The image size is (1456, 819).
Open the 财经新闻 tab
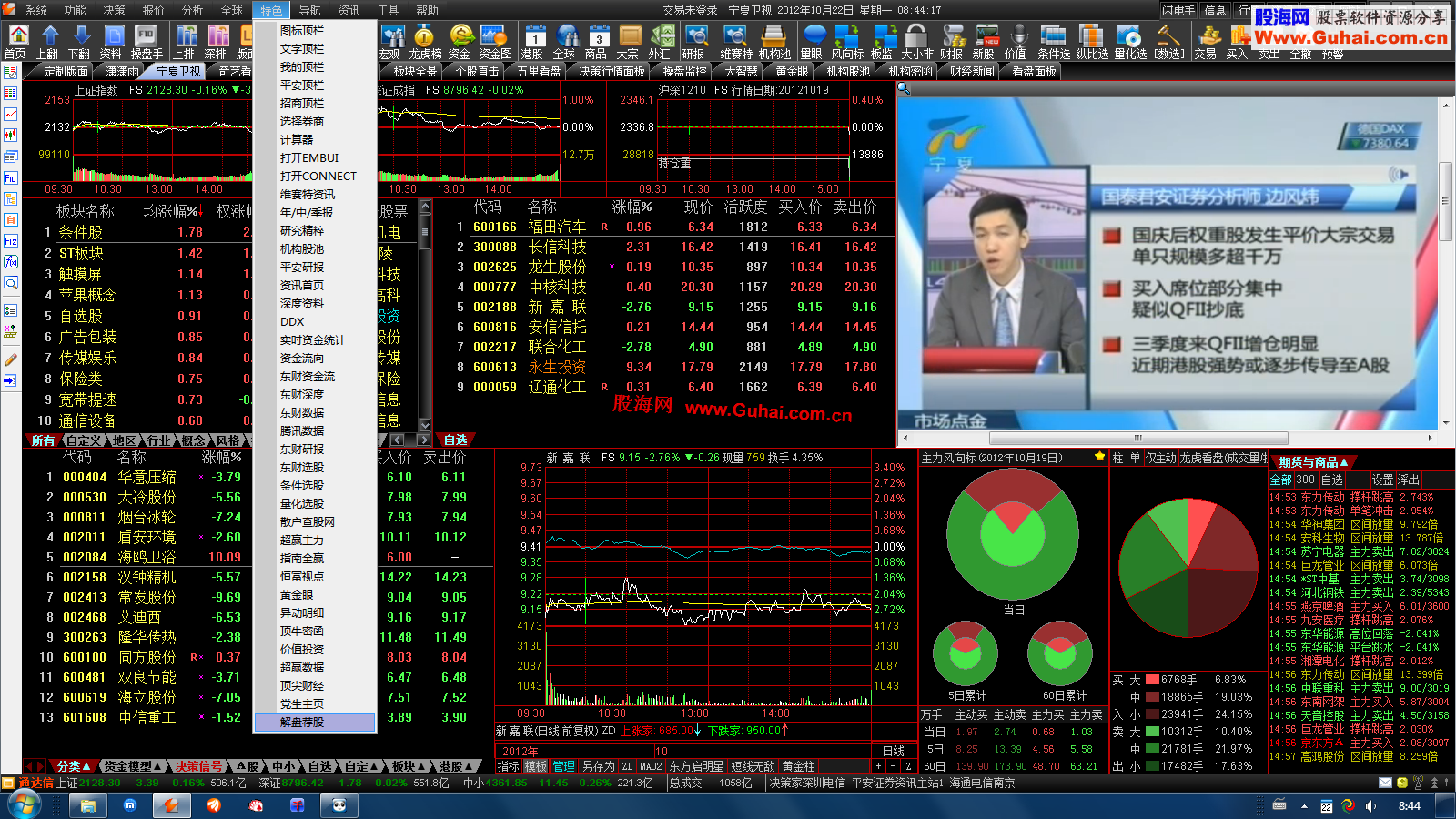tap(972, 71)
